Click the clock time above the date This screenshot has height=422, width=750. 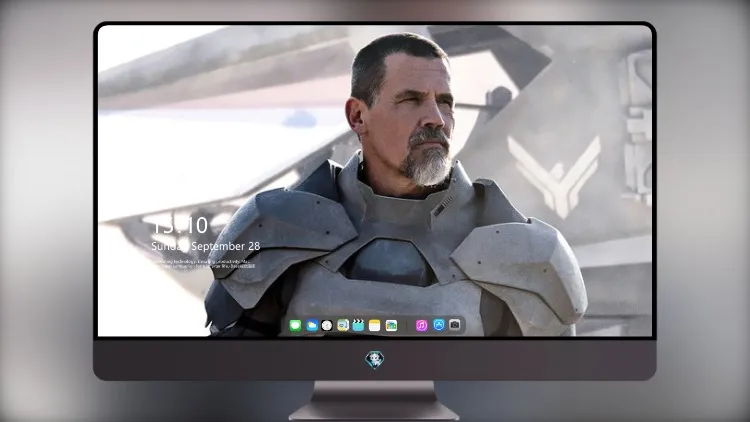tap(180, 225)
